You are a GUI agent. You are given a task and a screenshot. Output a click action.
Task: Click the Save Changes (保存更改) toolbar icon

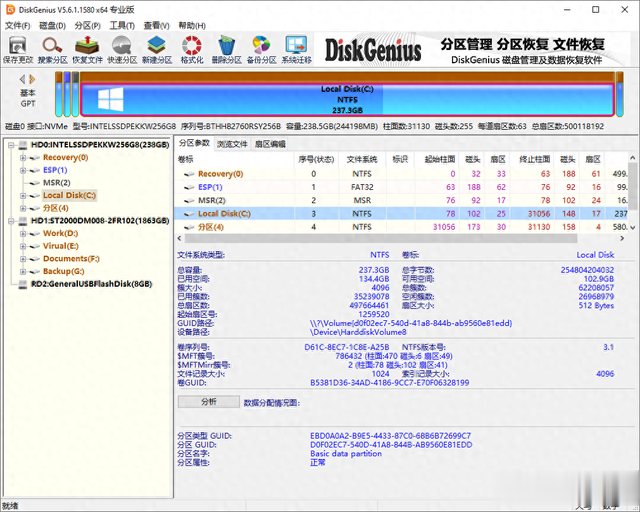[18, 49]
